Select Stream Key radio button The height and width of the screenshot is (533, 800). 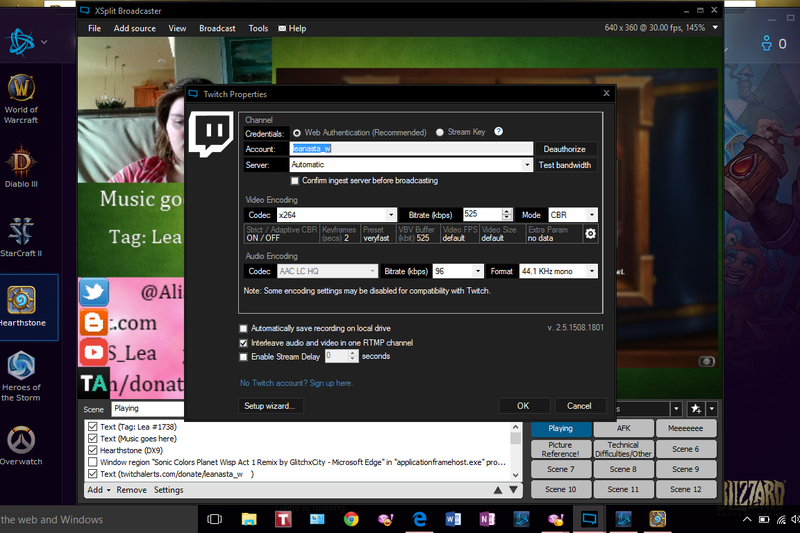440,132
